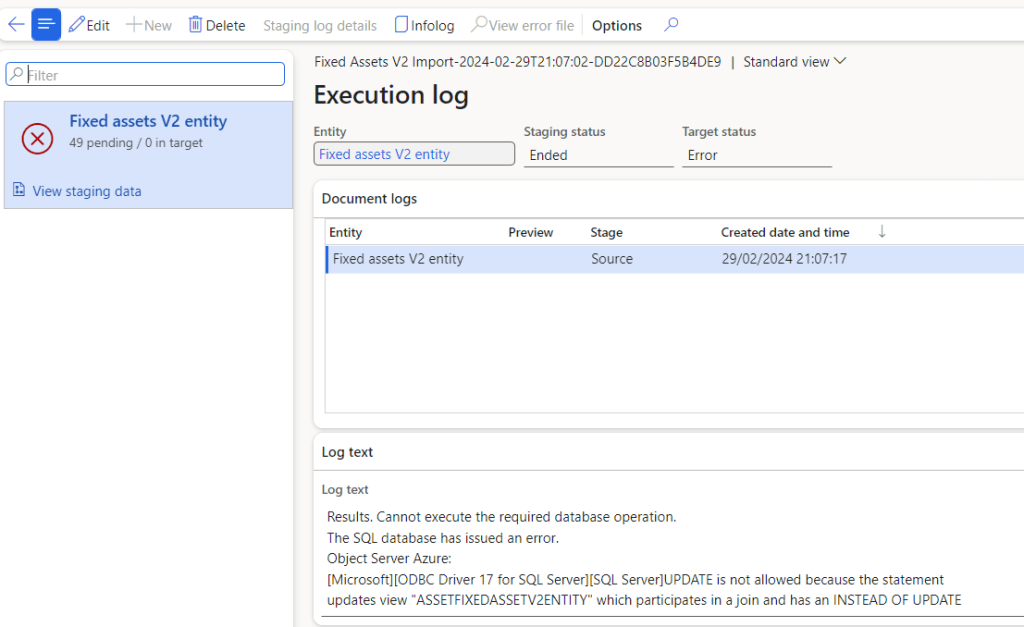Collapse the Log text section
Screen dimensions: 1024x627
[347, 452]
